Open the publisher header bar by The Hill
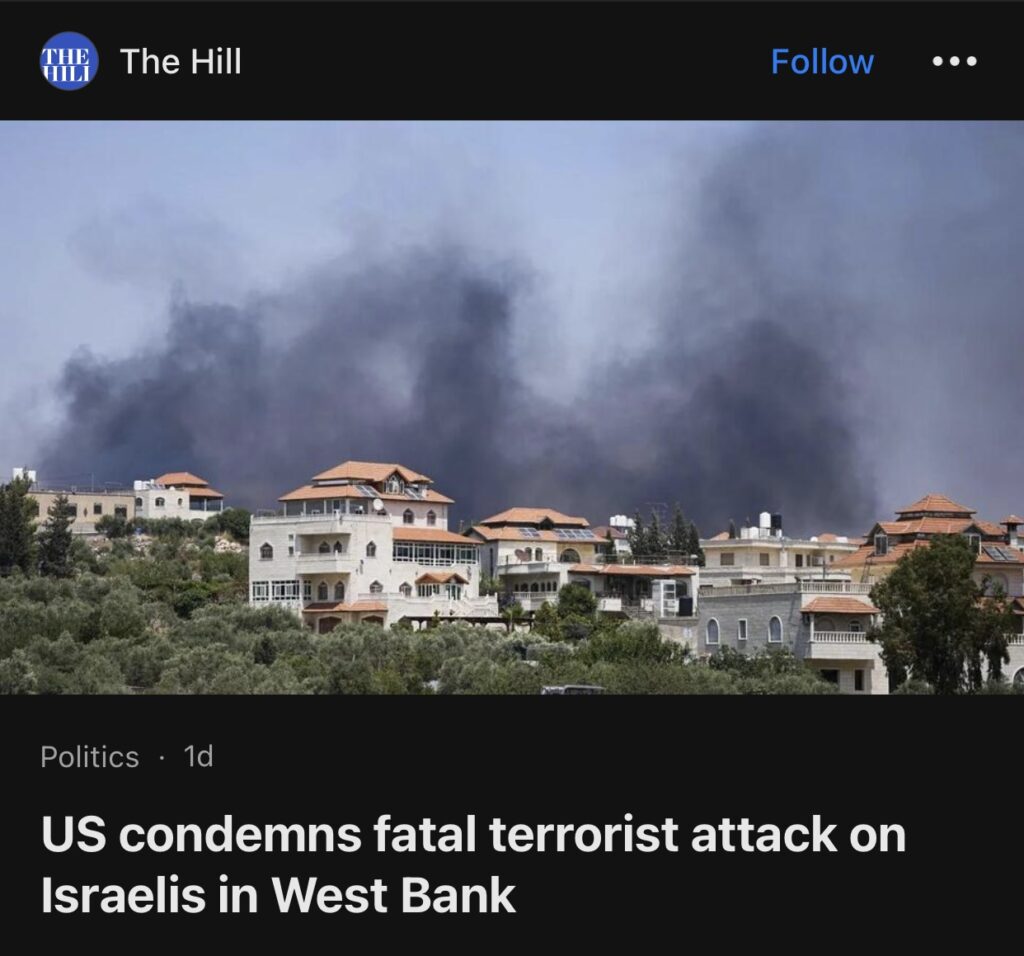The width and height of the screenshot is (1024, 956). 512,61
